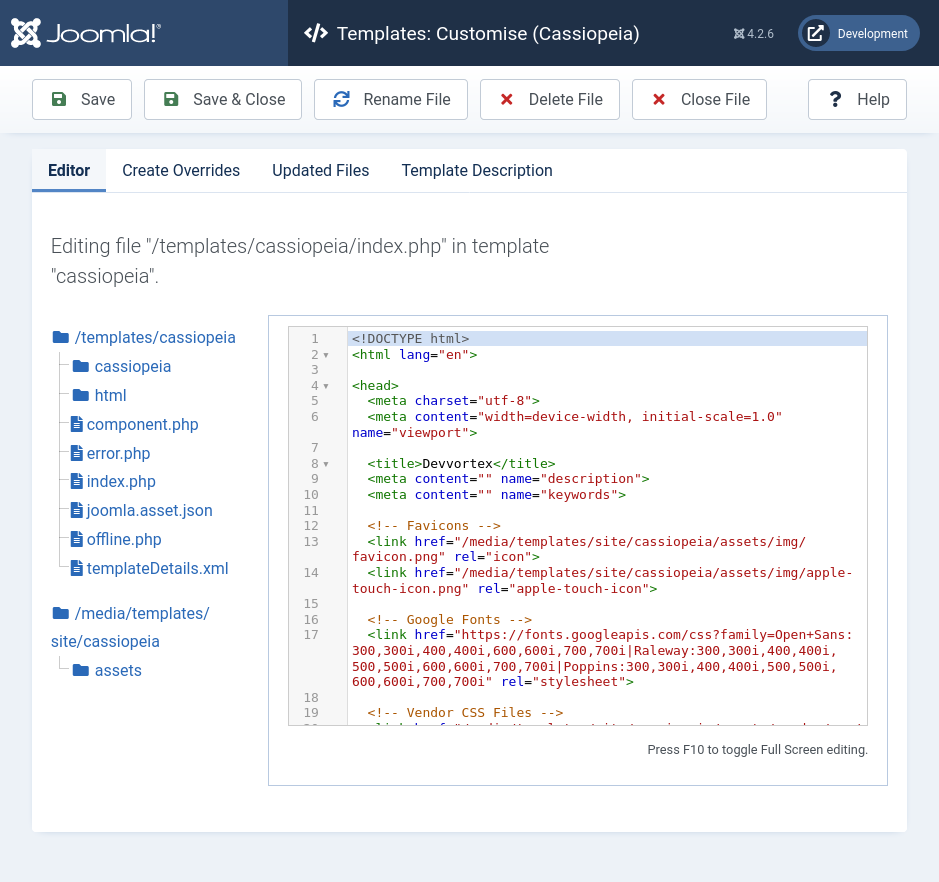Click the folder icon next to assets
This screenshot has height=882, width=939.
tap(81, 670)
